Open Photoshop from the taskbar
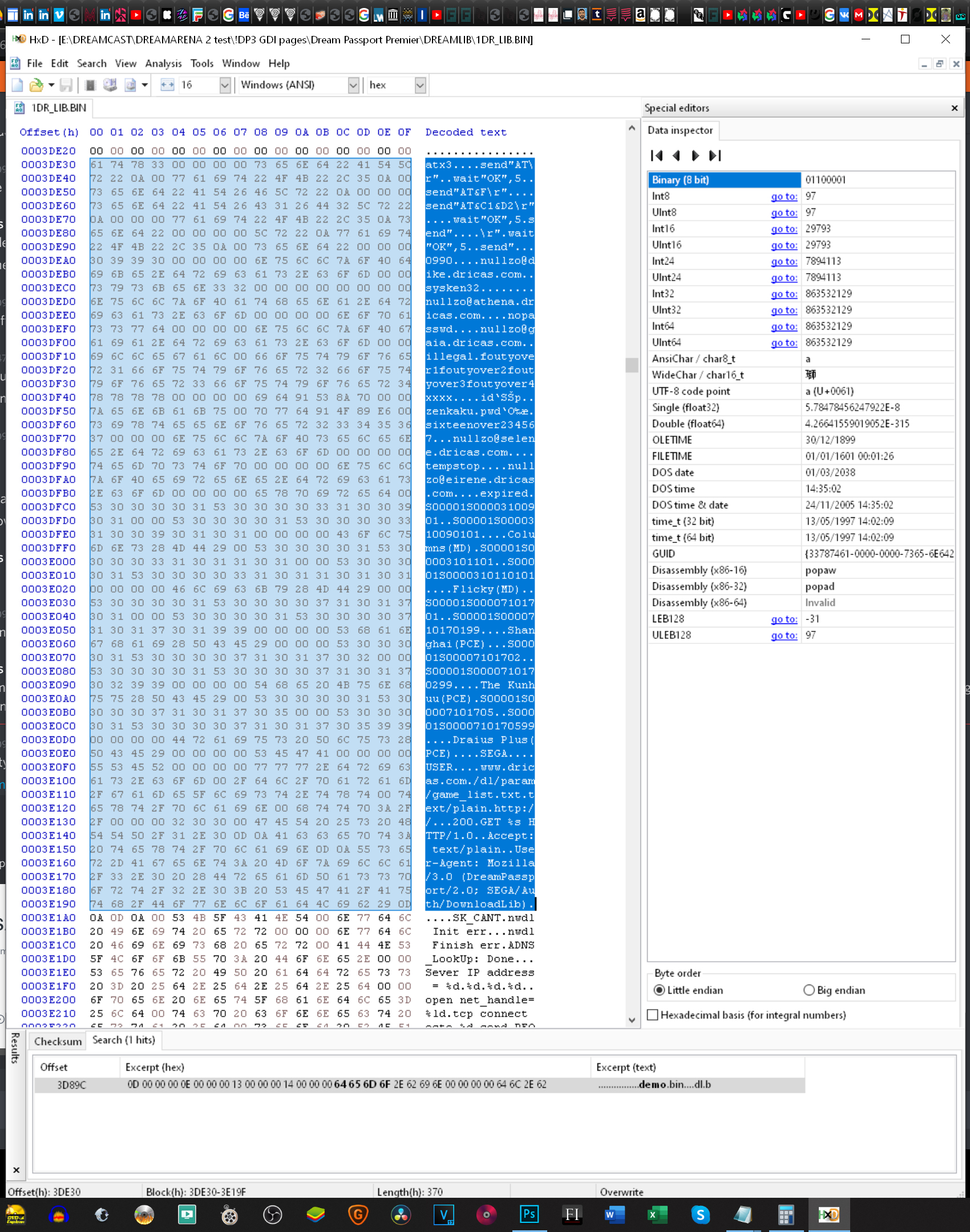Viewport: 970px width, 1232px height. click(x=529, y=1215)
